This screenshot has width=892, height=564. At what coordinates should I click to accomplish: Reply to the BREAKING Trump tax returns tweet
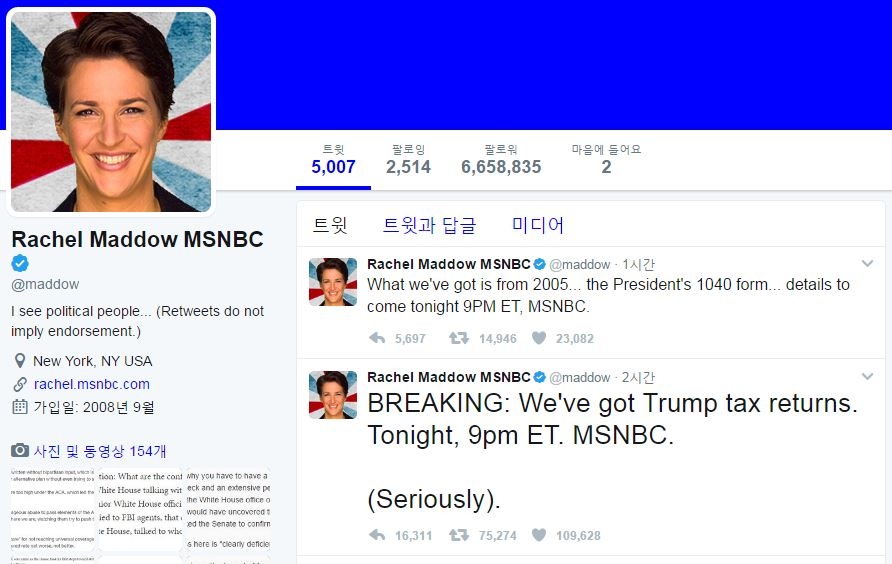tap(377, 536)
